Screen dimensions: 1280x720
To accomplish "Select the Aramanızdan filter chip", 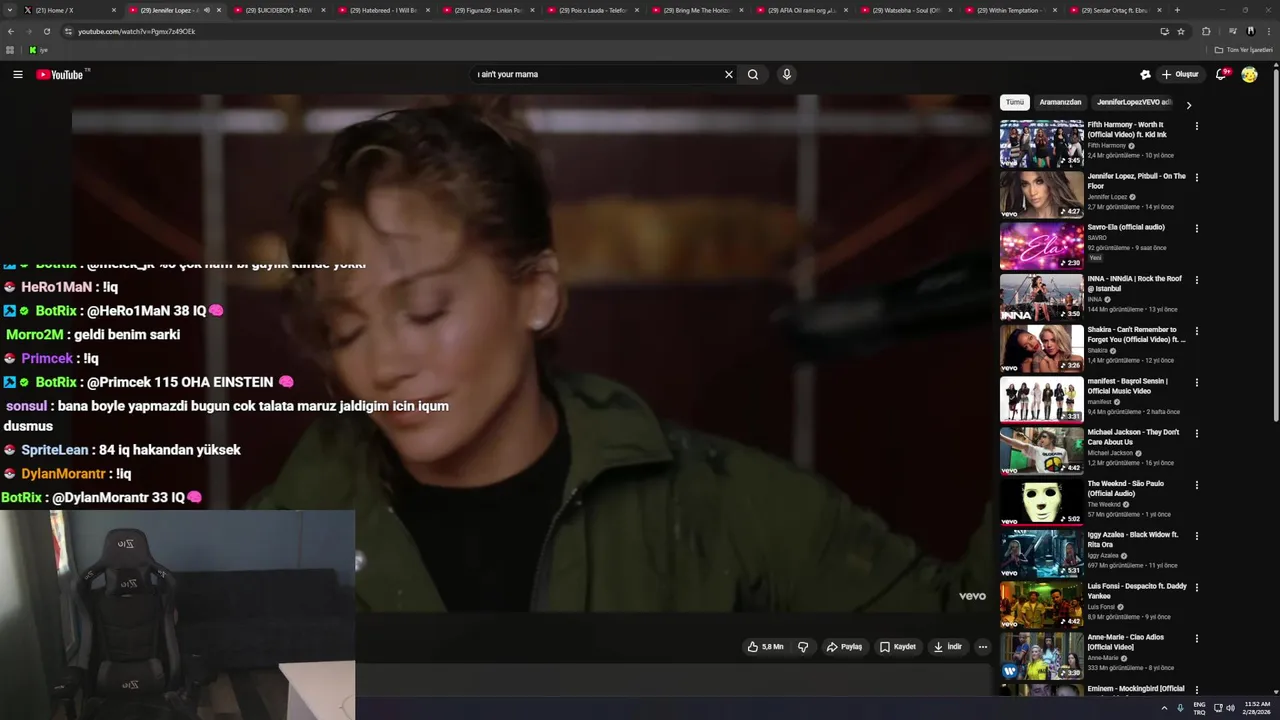I will tap(1060, 102).
